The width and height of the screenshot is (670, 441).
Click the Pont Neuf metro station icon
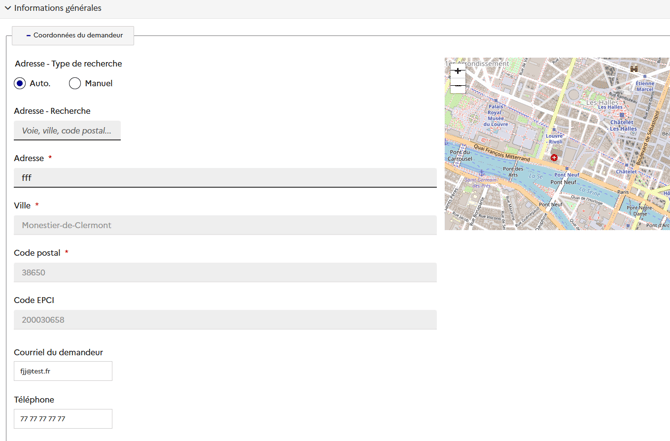[567, 169]
